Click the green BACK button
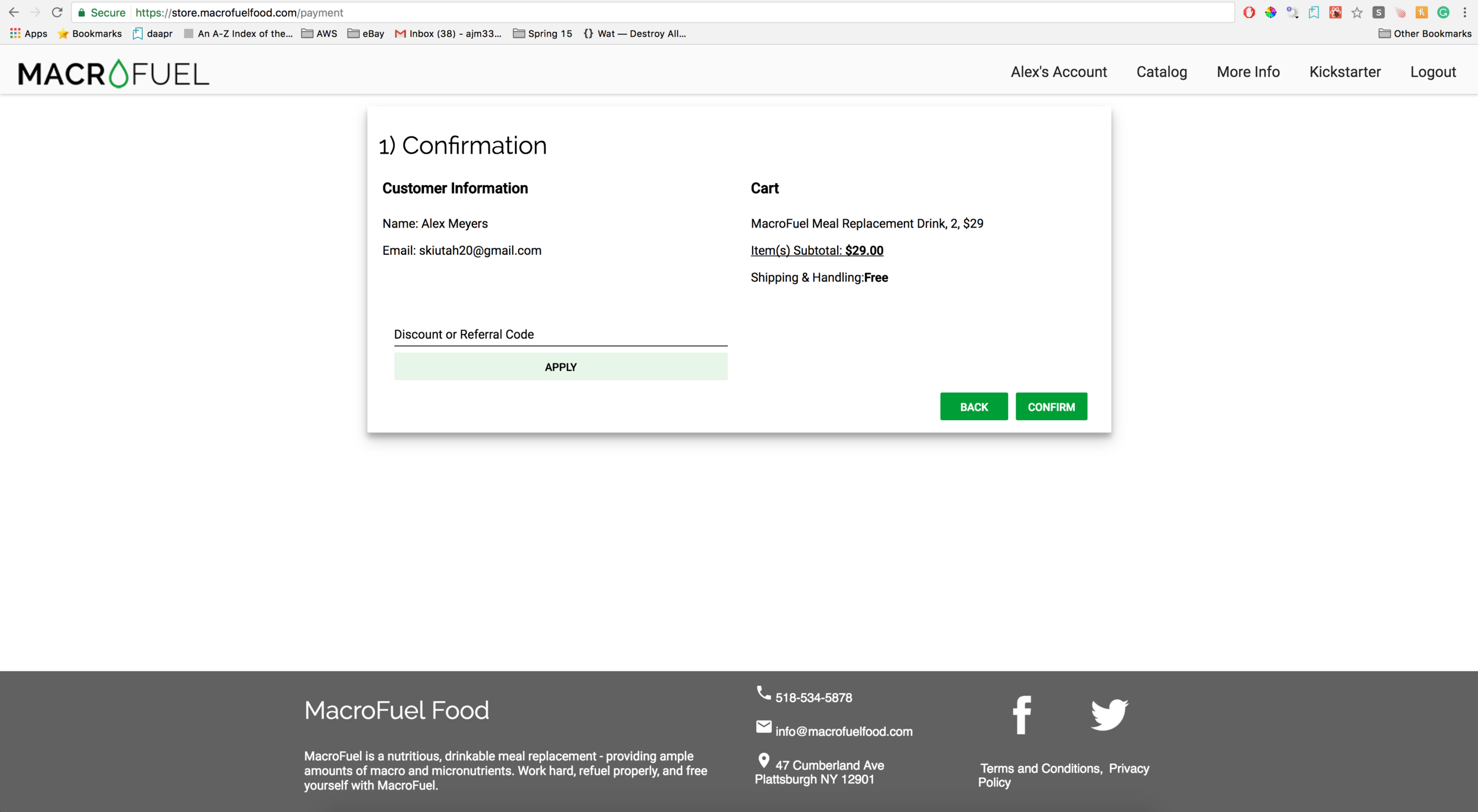The height and width of the screenshot is (812, 1478). (x=974, y=407)
